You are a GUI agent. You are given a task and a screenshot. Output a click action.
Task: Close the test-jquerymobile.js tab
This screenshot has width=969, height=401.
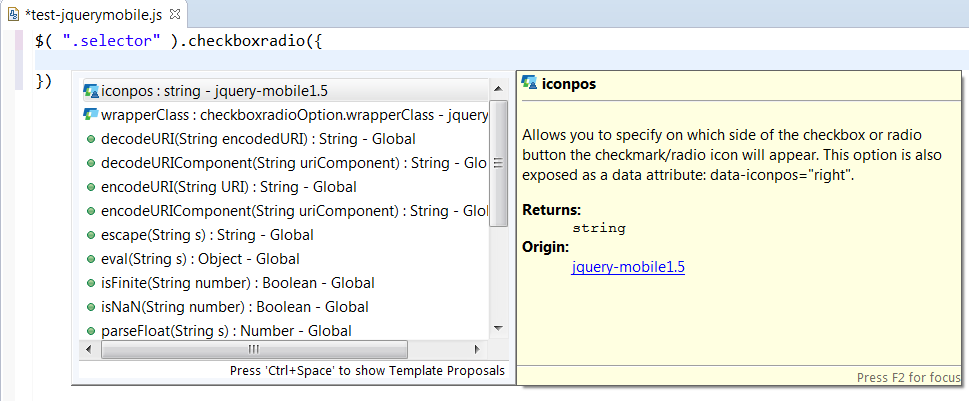coord(174,13)
